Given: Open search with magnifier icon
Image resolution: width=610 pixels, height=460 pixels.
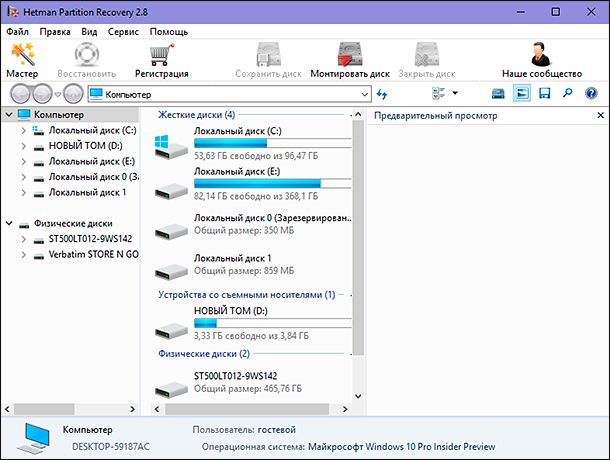Looking at the screenshot, I should pos(568,93).
